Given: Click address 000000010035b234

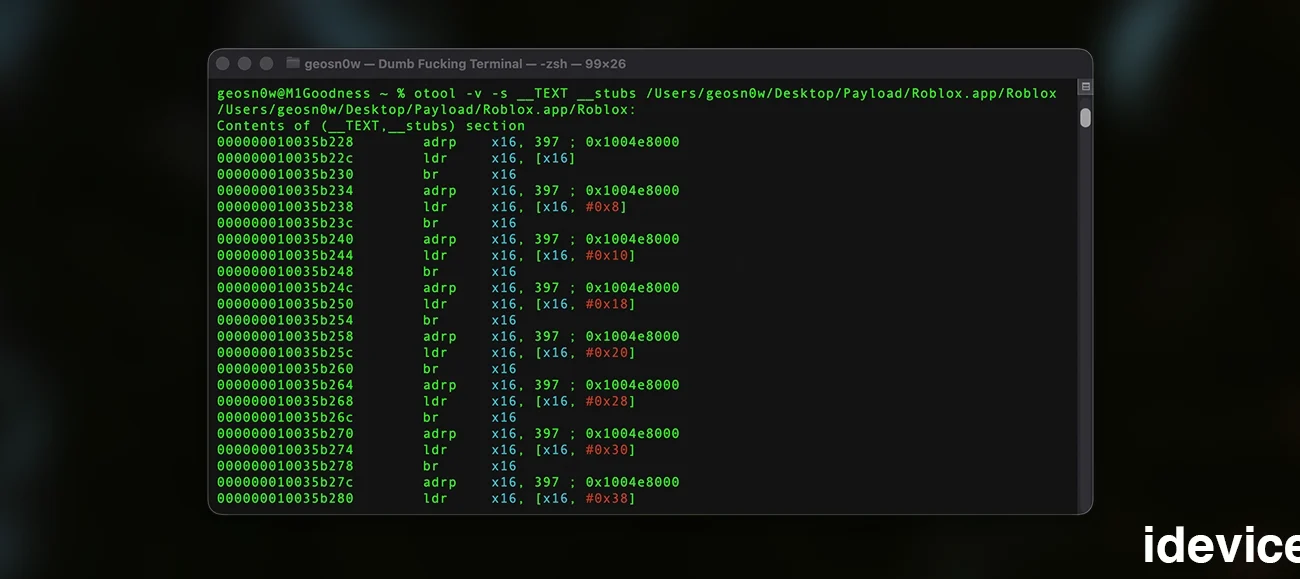Looking at the screenshot, I should tap(285, 190).
